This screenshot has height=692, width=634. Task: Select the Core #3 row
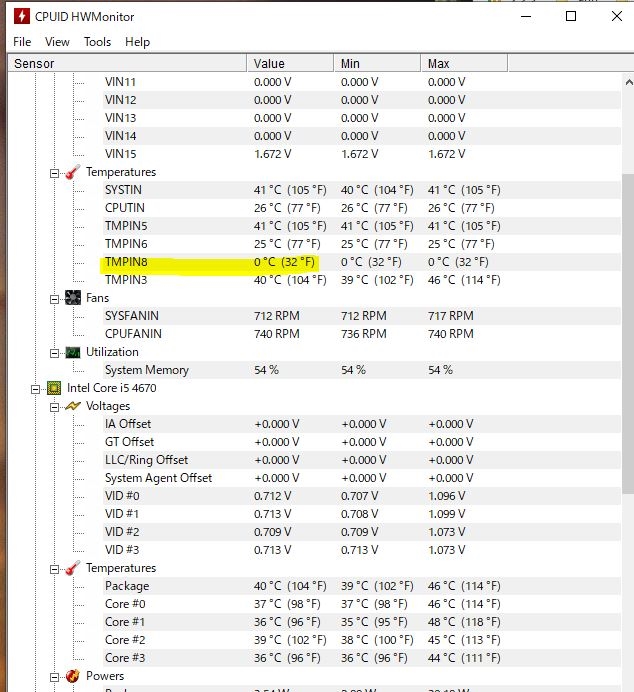(x=362, y=658)
